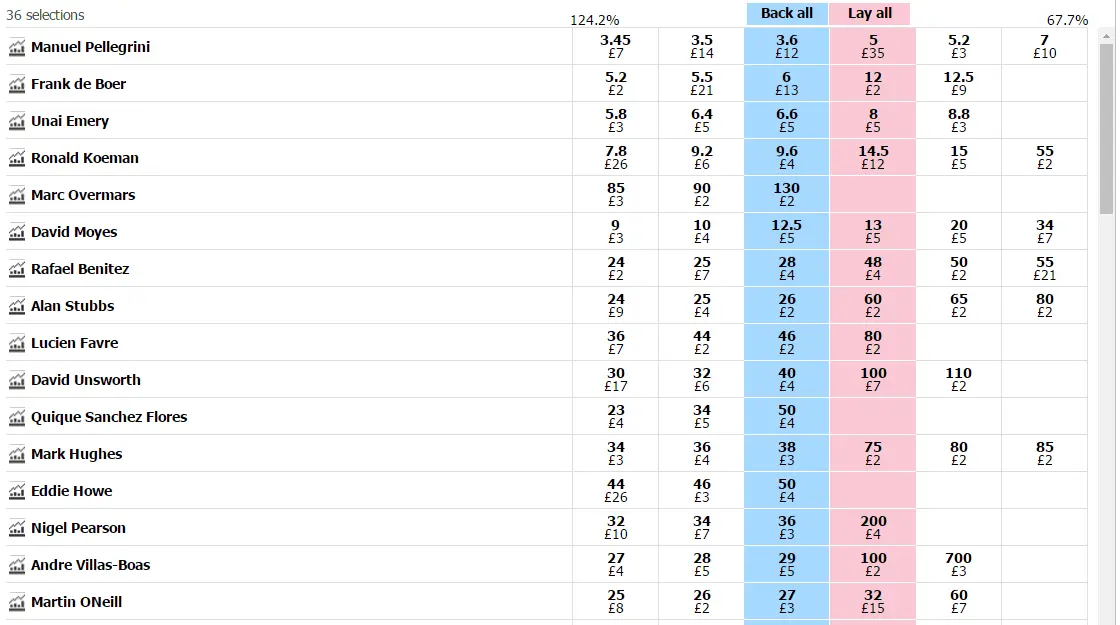Open the price graph icon for Manuel Pellegrini
This screenshot has height=625, width=1120.
(17, 47)
